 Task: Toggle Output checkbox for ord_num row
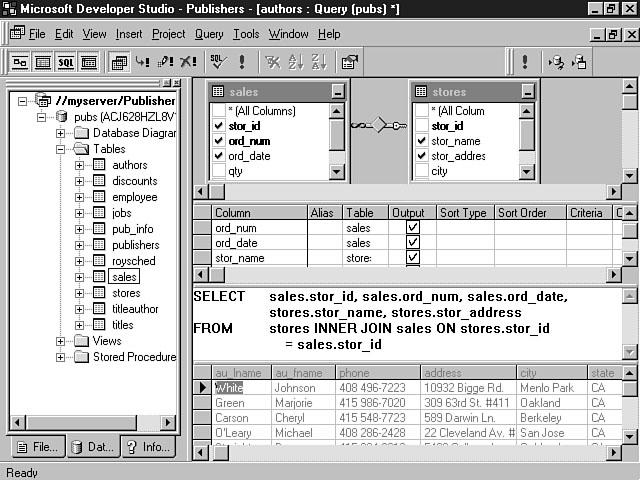pyautogui.click(x=413, y=228)
